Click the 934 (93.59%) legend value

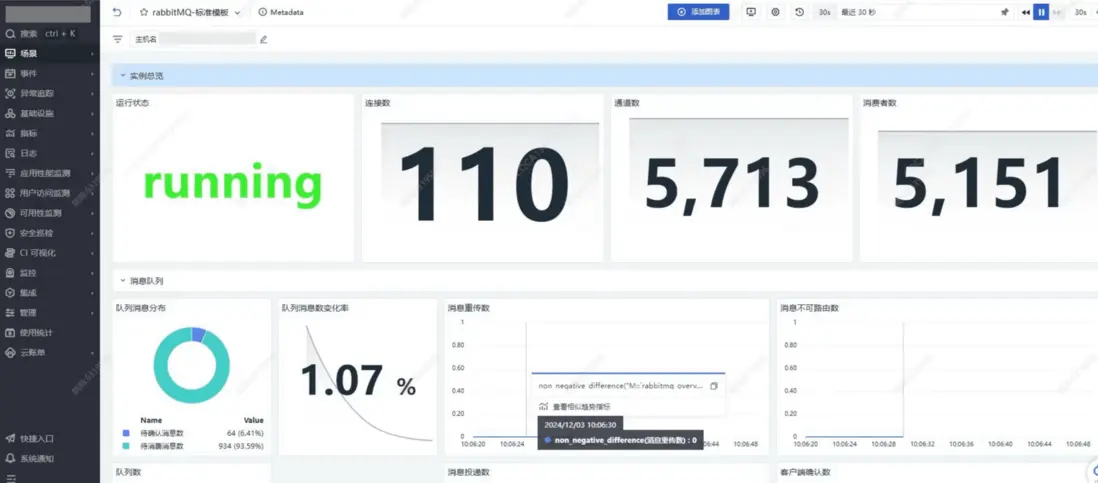pyautogui.click(x=242, y=445)
